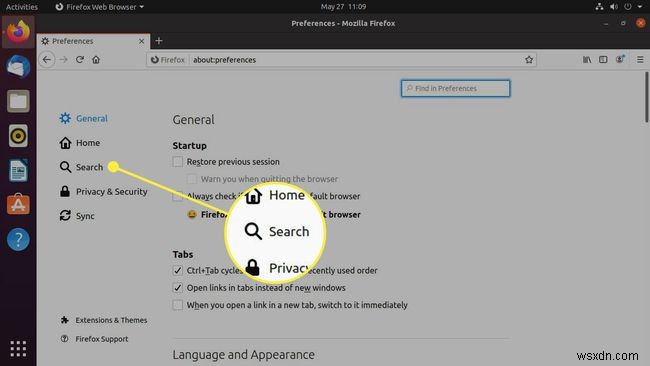Open the Sync category
The width and height of the screenshot is (650, 366).
click(x=77, y=216)
